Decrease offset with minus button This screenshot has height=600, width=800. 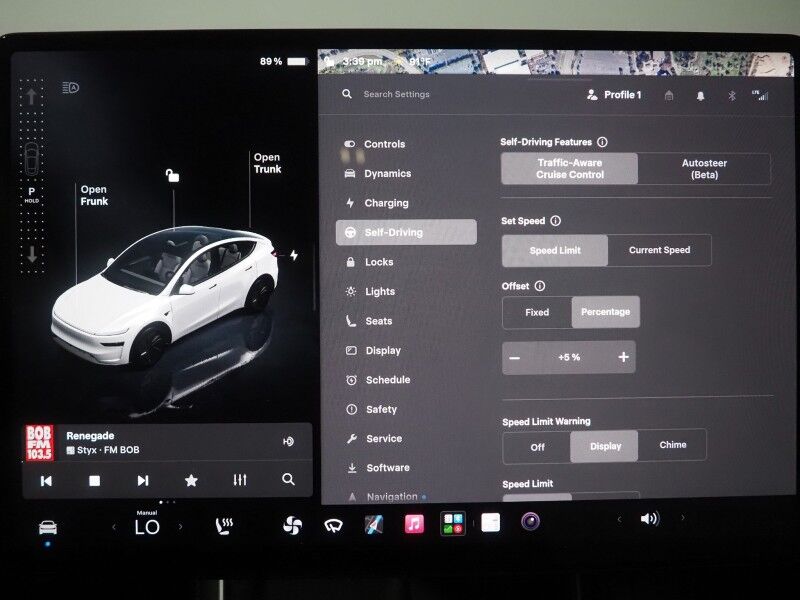pos(515,358)
